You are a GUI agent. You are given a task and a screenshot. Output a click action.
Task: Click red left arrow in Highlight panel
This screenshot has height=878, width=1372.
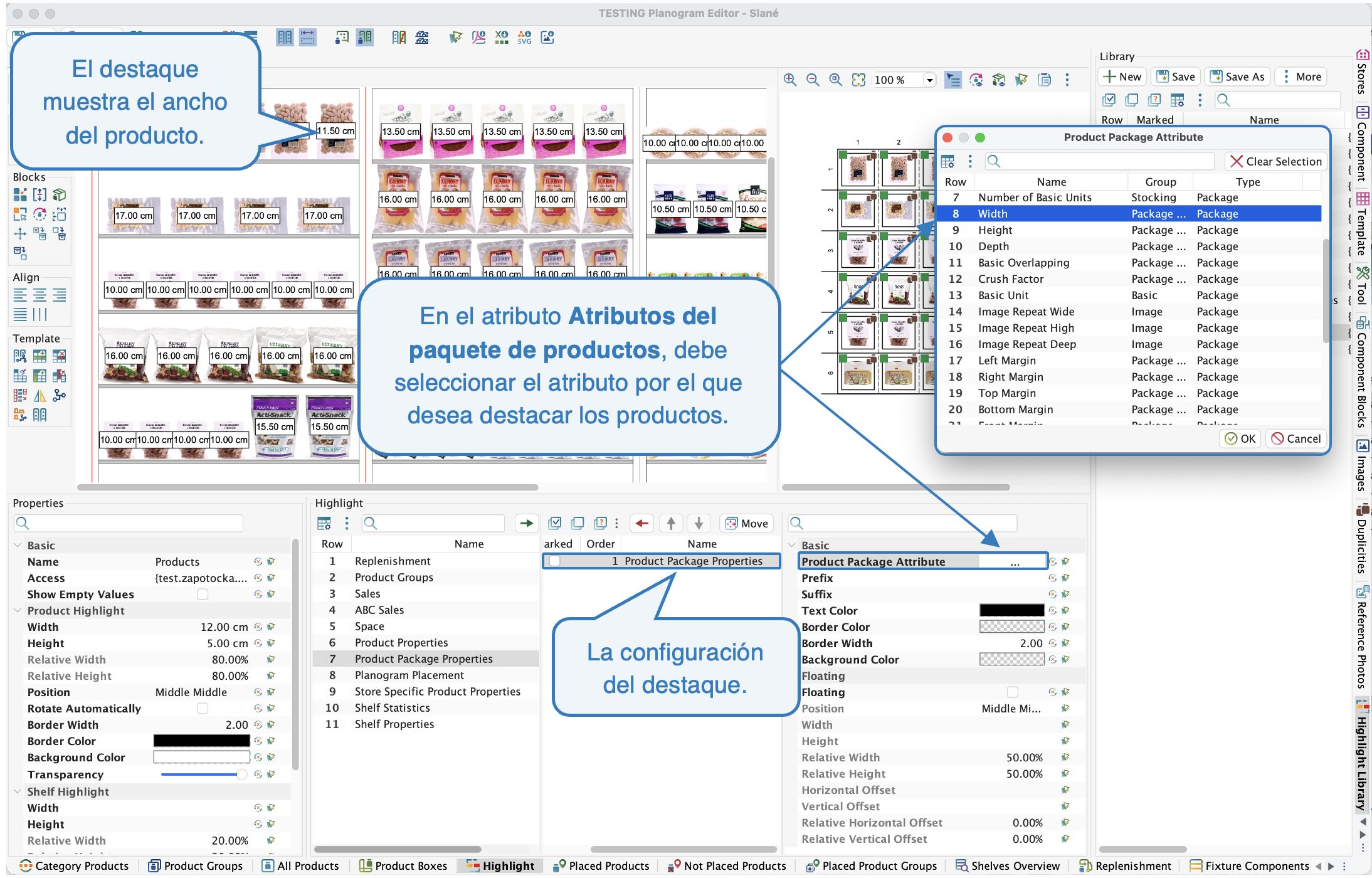click(641, 523)
